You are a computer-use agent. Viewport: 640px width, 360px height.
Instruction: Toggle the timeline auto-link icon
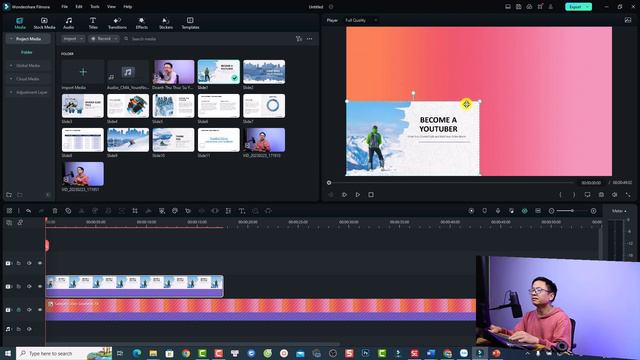[20, 222]
